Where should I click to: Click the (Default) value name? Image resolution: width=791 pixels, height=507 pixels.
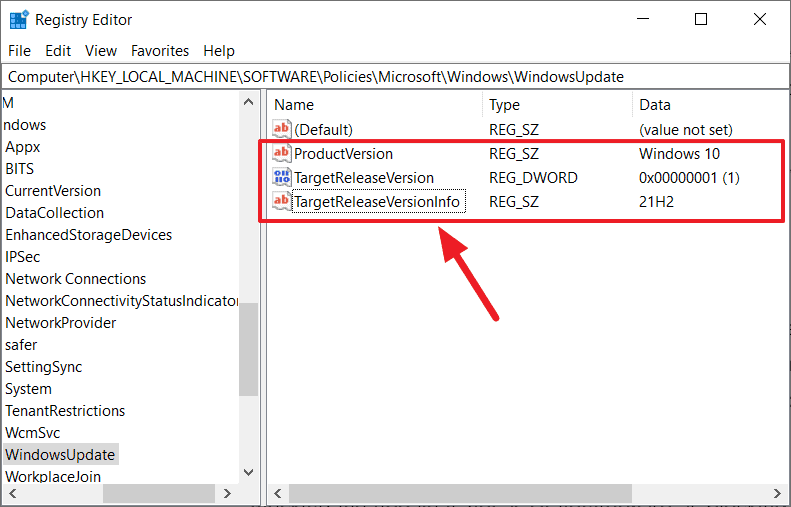click(x=323, y=130)
